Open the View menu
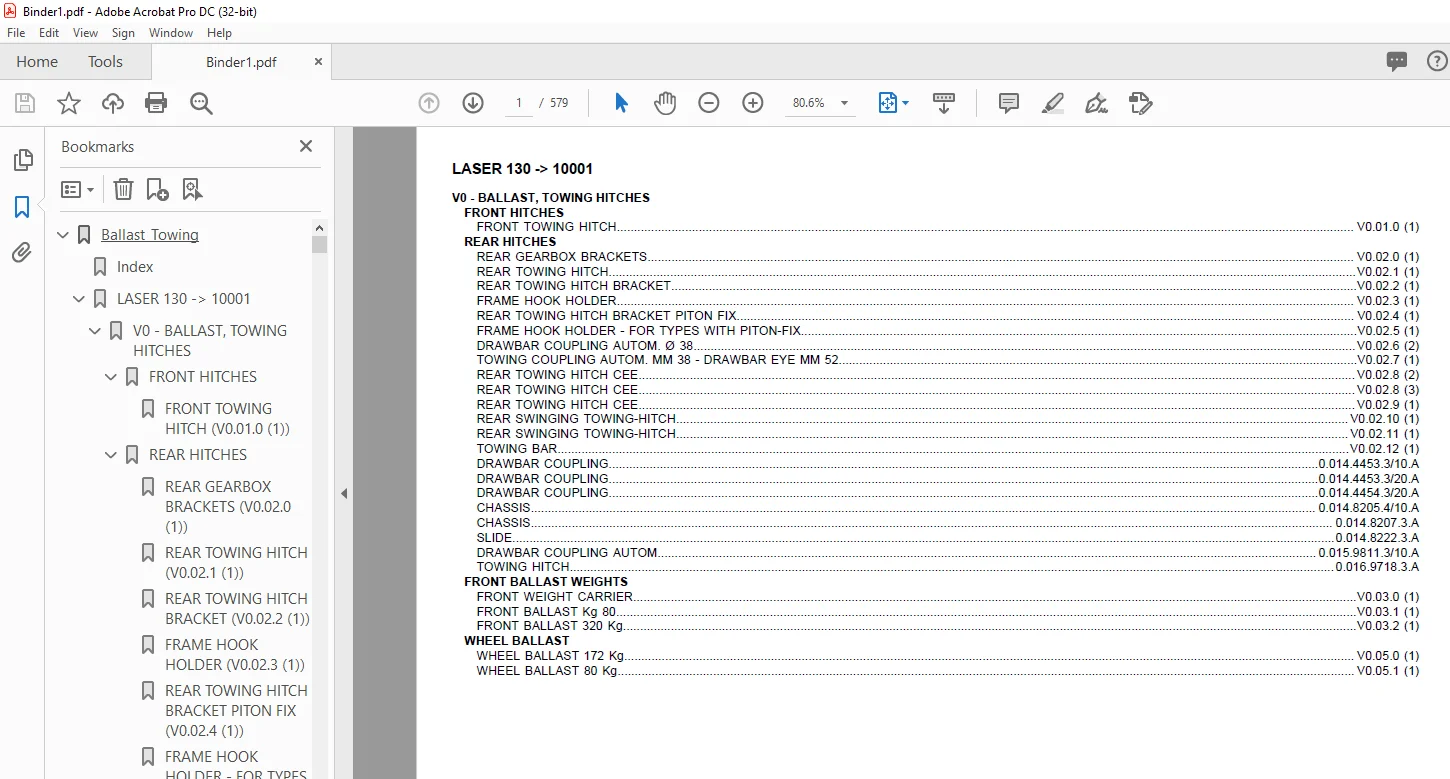The image size is (1450, 779). click(86, 33)
